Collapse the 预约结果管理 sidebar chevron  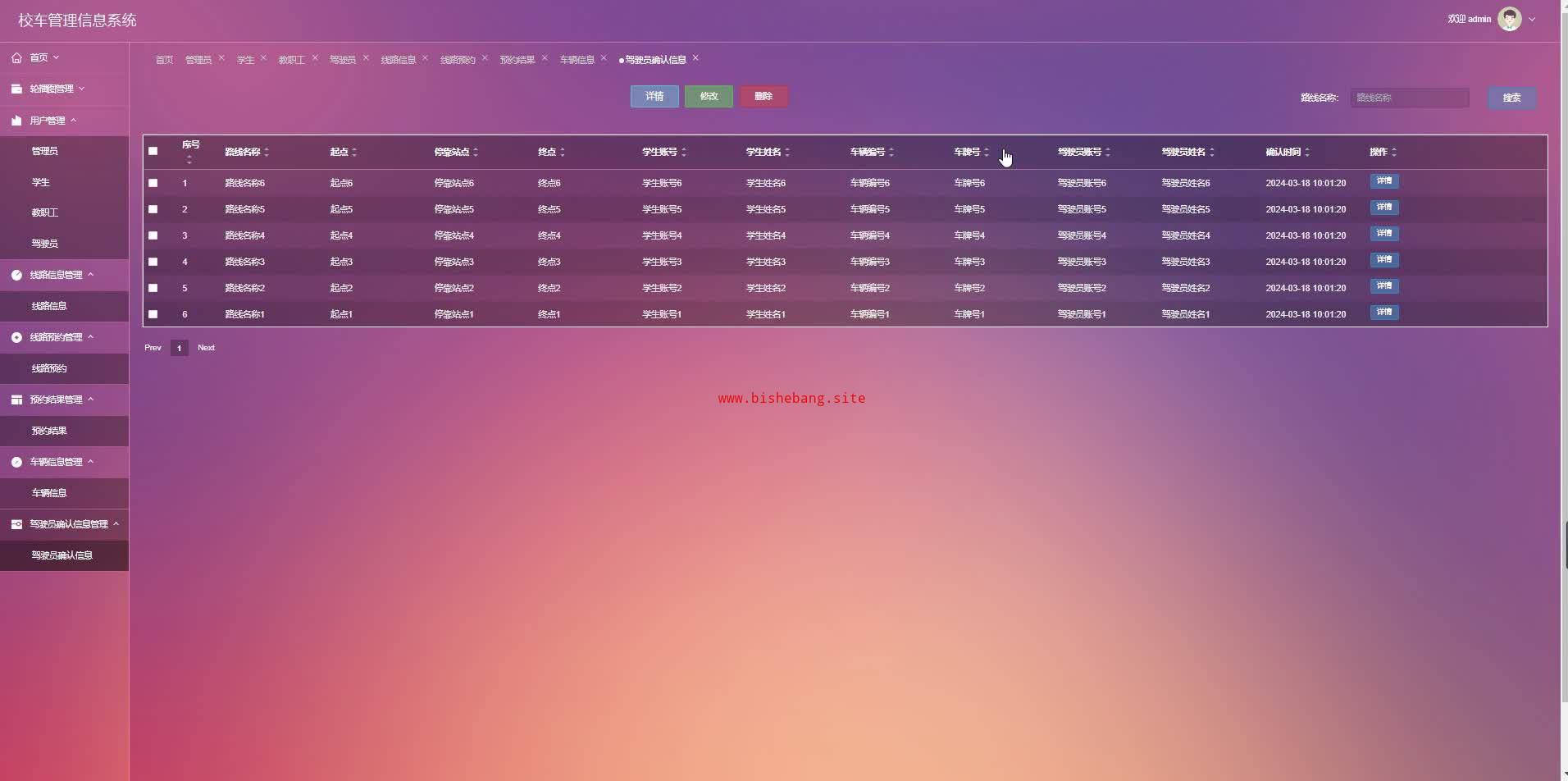[90, 400]
